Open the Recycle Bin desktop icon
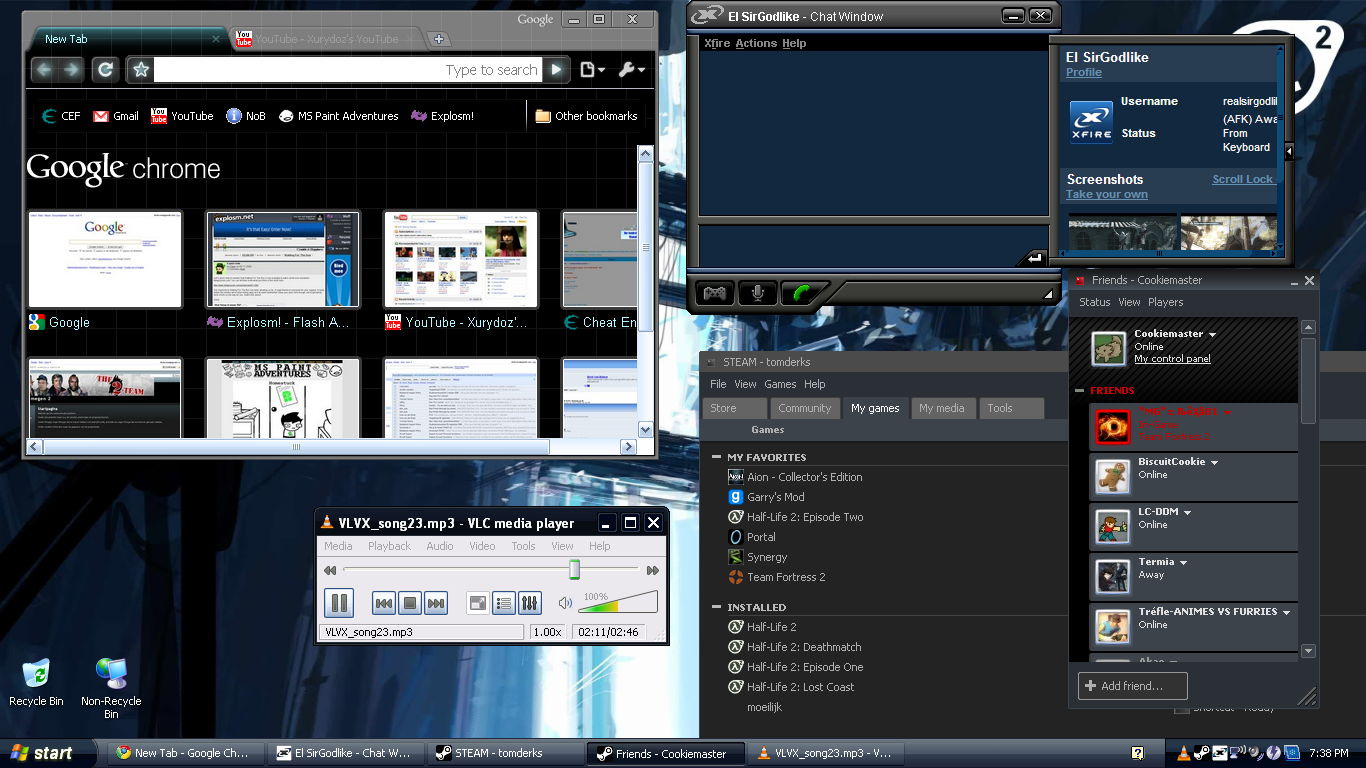Viewport: 1366px width, 768px height. [36, 675]
